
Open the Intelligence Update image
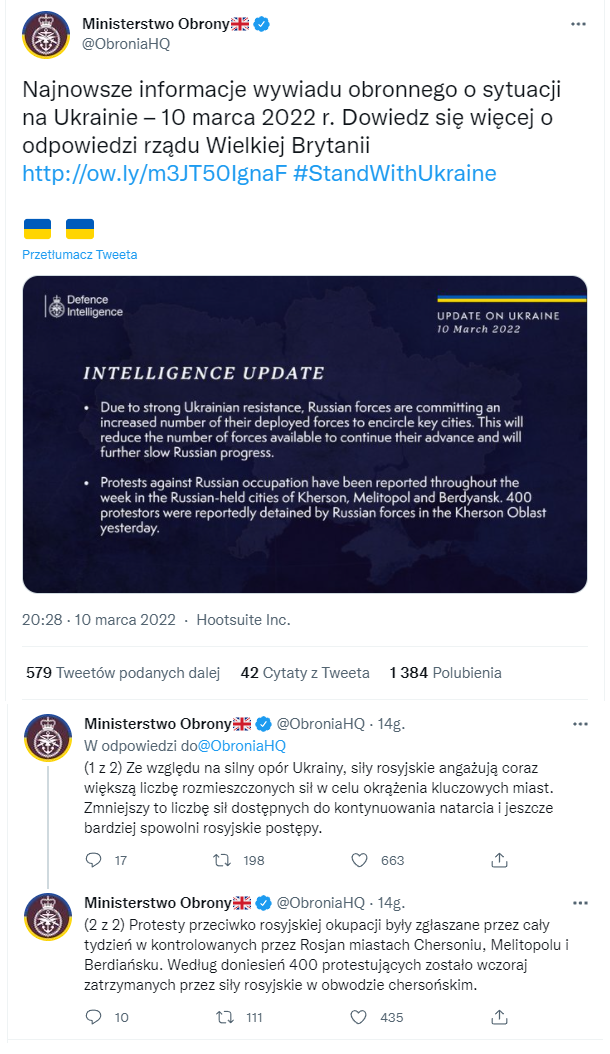pos(305,434)
